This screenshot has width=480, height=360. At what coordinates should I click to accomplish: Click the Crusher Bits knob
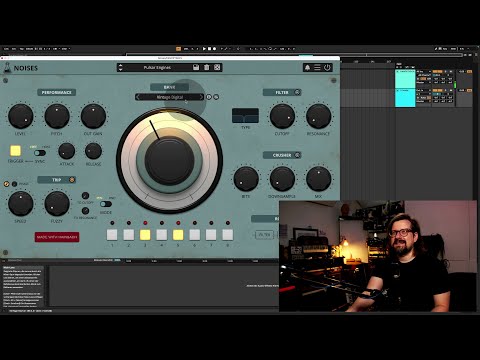click(x=246, y=179)
